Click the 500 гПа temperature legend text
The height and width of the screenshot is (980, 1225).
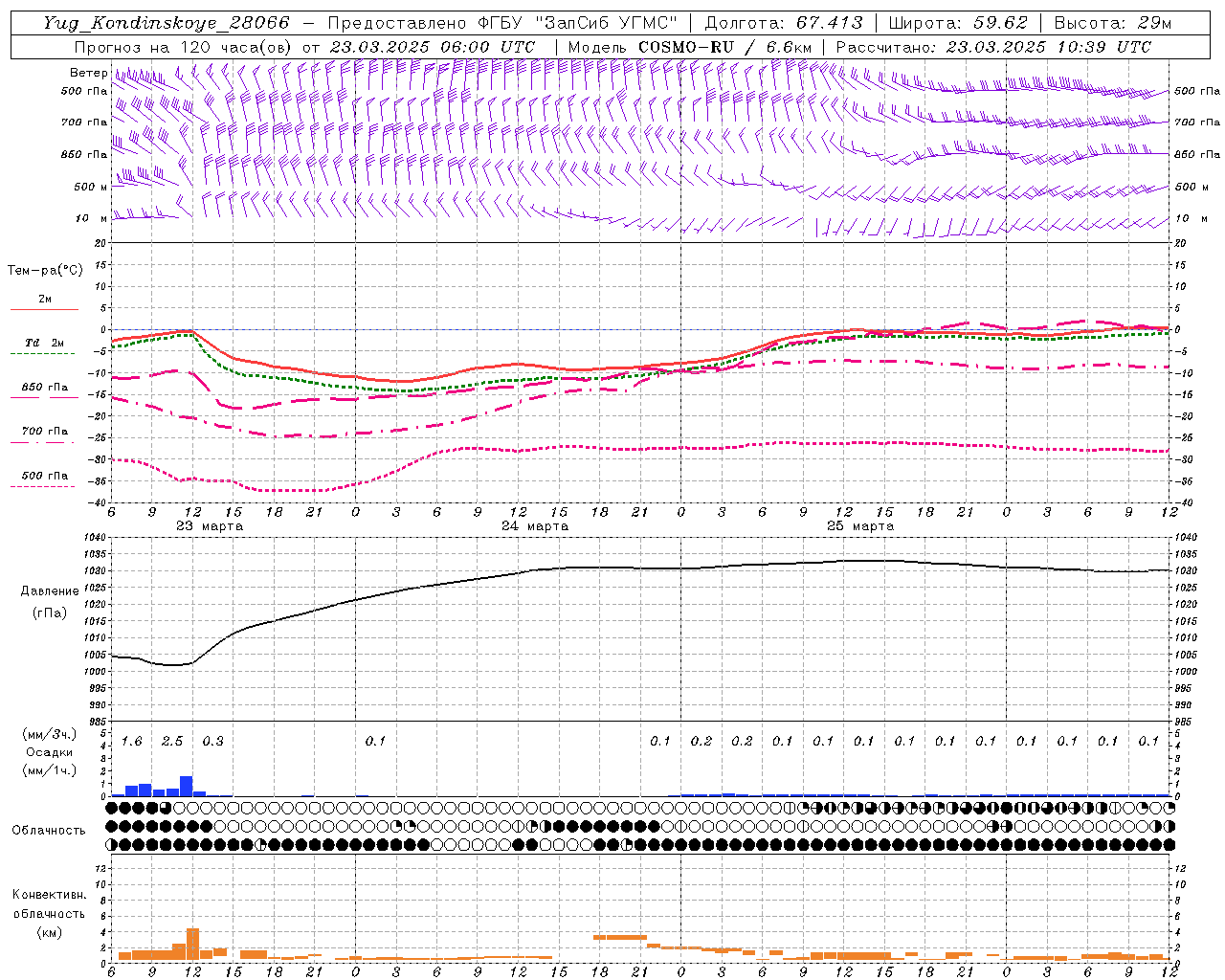[45, 476]
